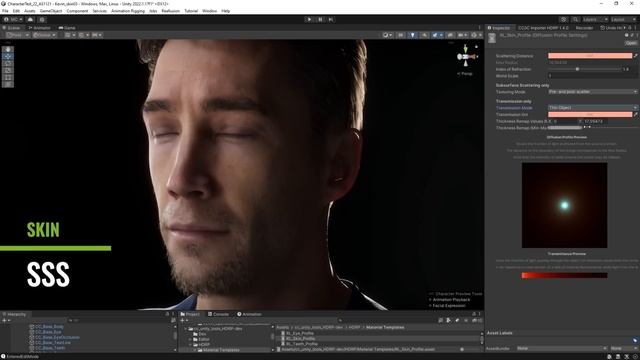This screenshot has width=640, height=360.
Task: Open the AssetBundle None dropdown
Action: tap(561, 348)
